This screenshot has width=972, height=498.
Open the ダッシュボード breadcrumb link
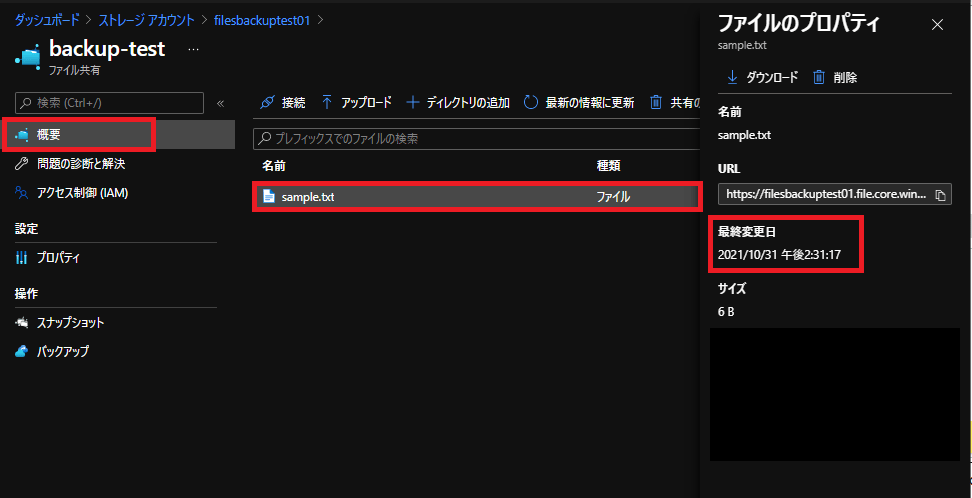tap(47, 20)
